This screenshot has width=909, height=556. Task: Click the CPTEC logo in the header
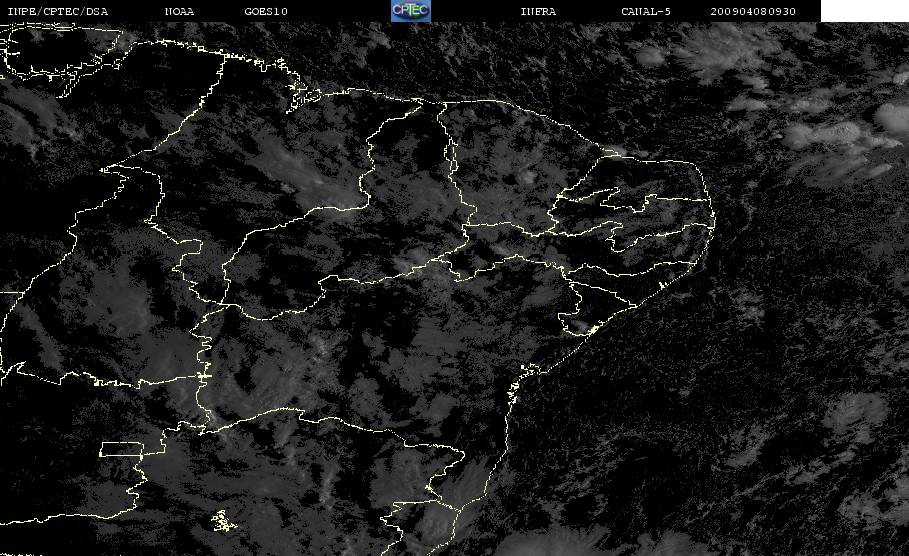click(410, 10)
